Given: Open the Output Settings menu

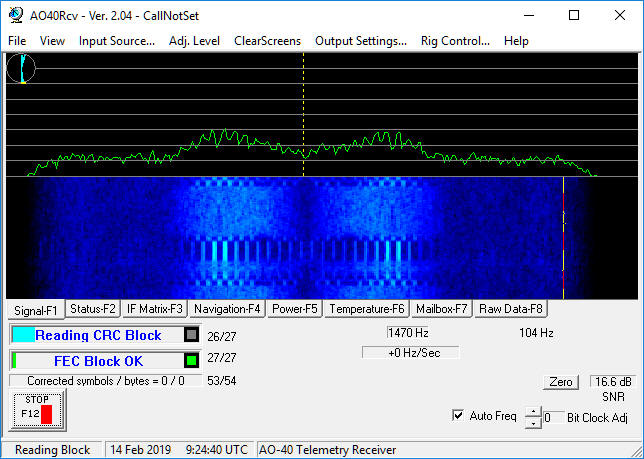Looking at the screenshot, I should point(361,41).
